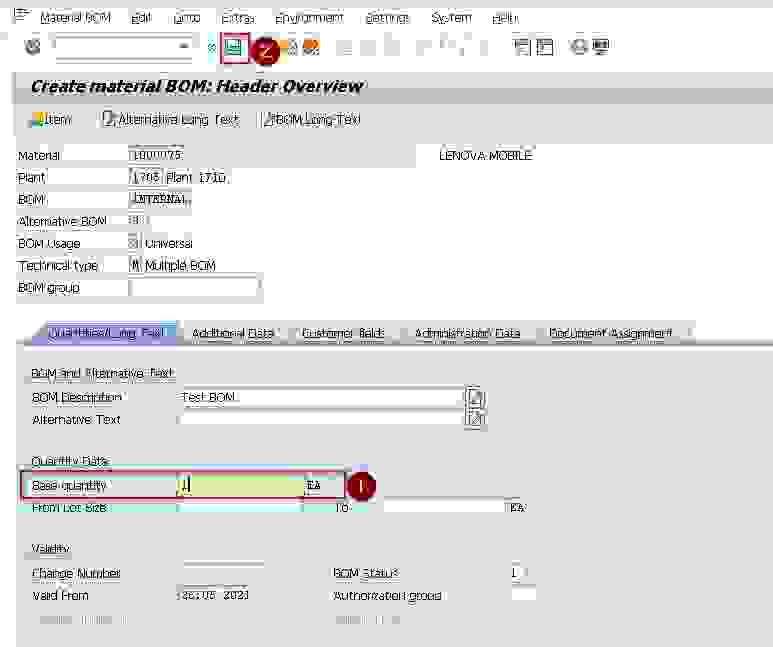Open the Material BOM menu
773x647 pixels.
pos(75,18)
